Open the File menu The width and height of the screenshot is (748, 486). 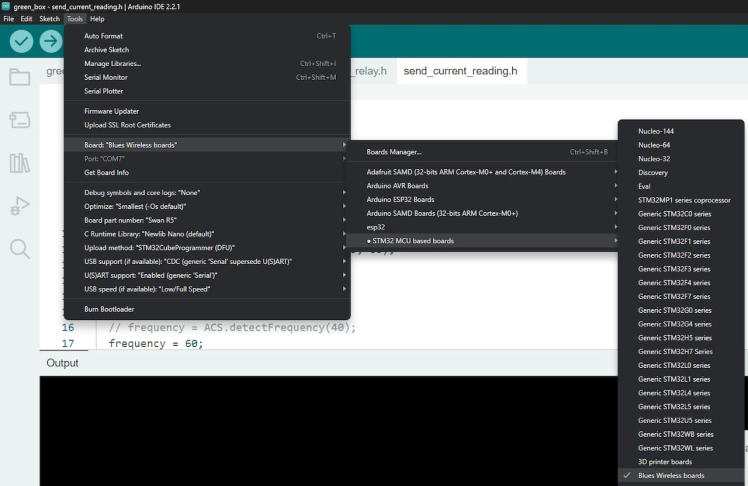[x=9, y=19]
